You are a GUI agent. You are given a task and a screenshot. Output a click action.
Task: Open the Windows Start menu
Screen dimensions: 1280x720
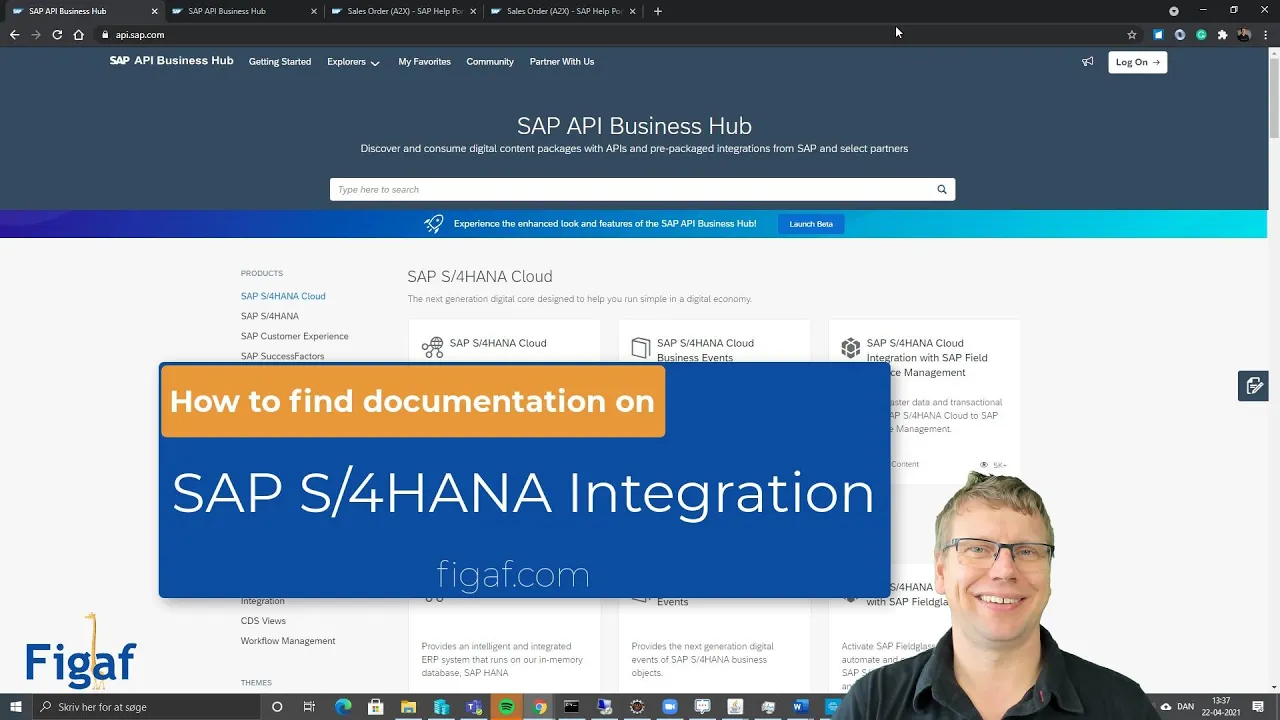pos(16,707)
